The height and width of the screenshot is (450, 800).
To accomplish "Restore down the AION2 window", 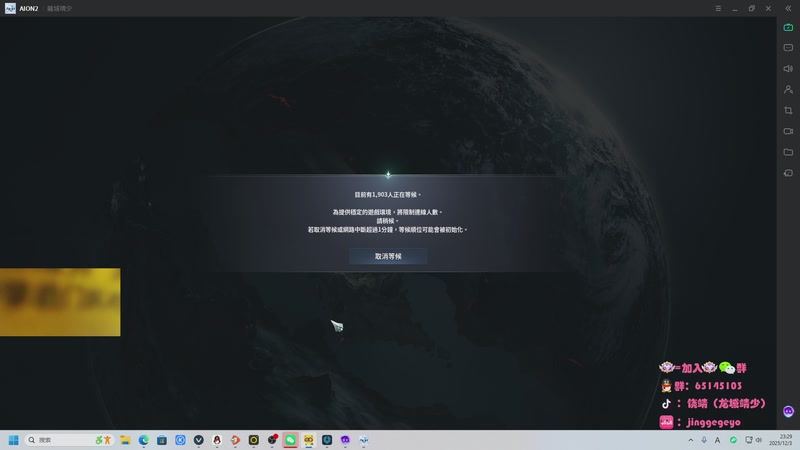I will tap(752, 9).
